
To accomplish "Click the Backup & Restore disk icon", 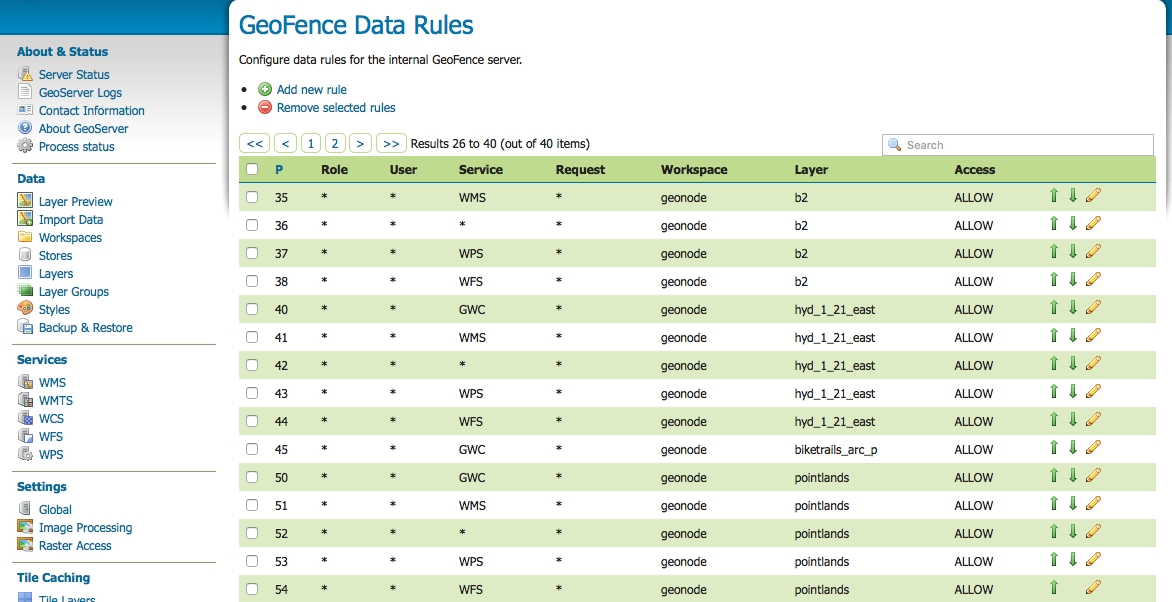I will (25, 327).
